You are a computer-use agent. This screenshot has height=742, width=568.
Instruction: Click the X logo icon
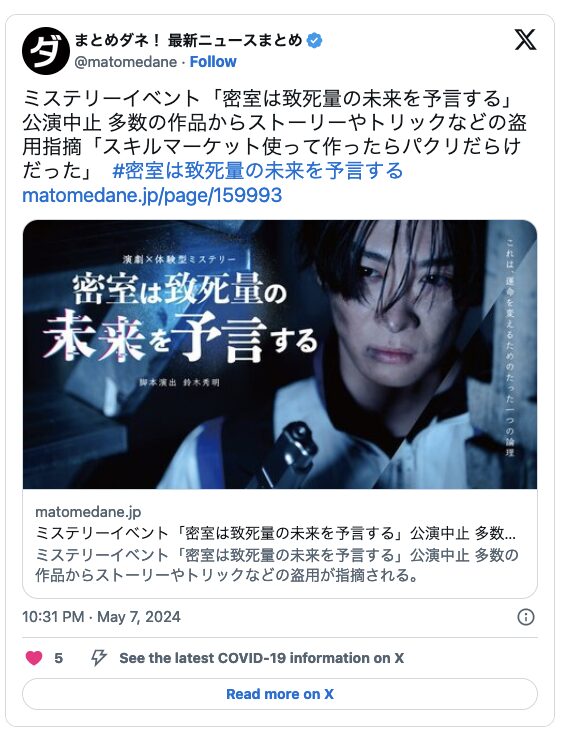coord(525,39)
